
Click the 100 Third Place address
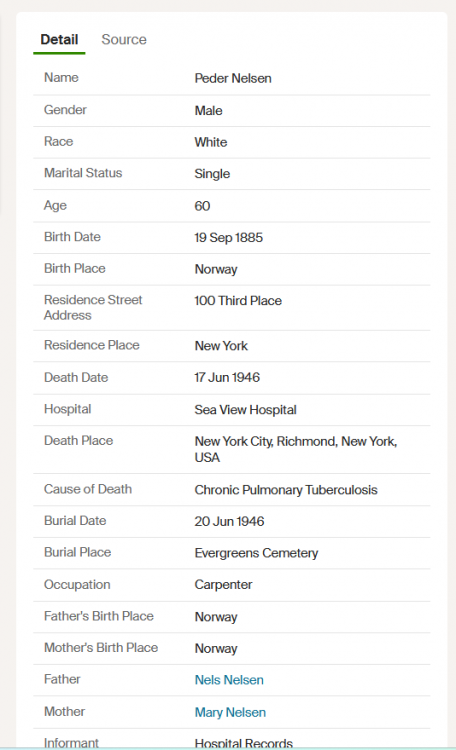(x=238, y=301)
